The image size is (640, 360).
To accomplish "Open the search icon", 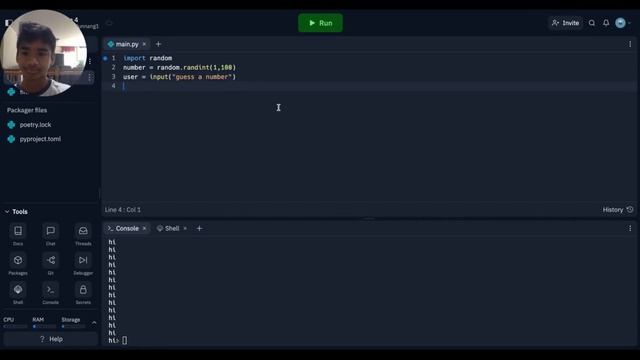I will pyautogui.click(x=592, y=23).
